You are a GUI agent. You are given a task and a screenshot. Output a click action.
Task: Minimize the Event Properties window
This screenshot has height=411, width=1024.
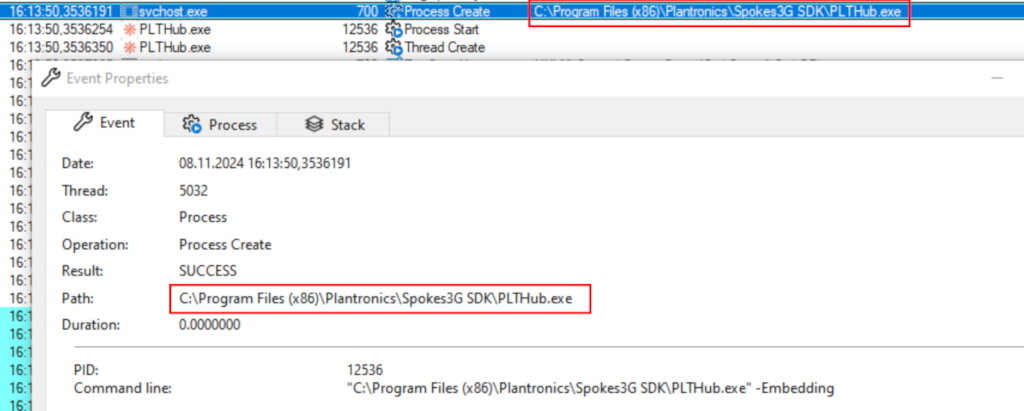coord(997,78)
